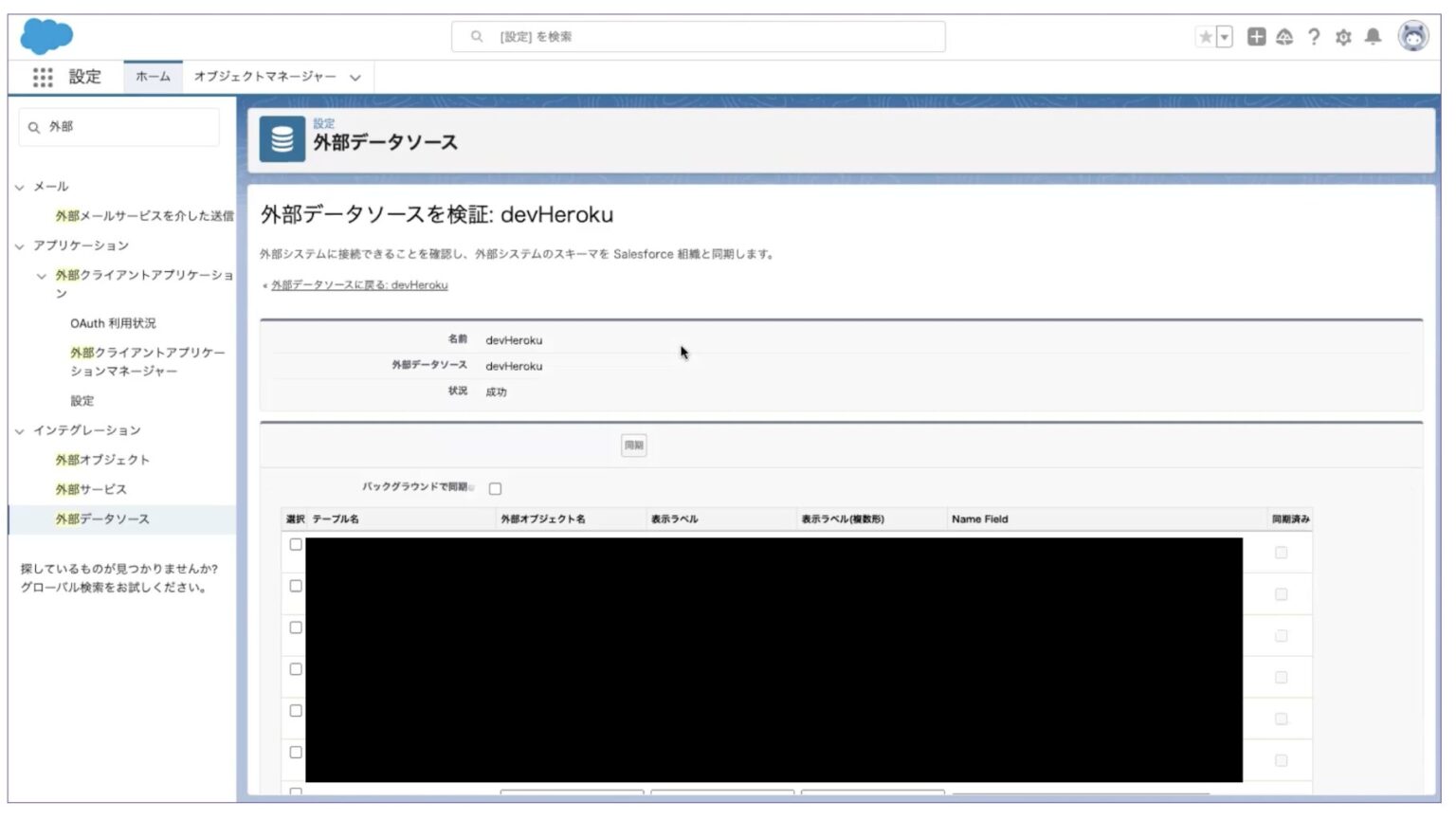Switch to the ホーム tab
Image resolution: width=1456 pixels, height=819 pixels.
click(x=153, y=77)
